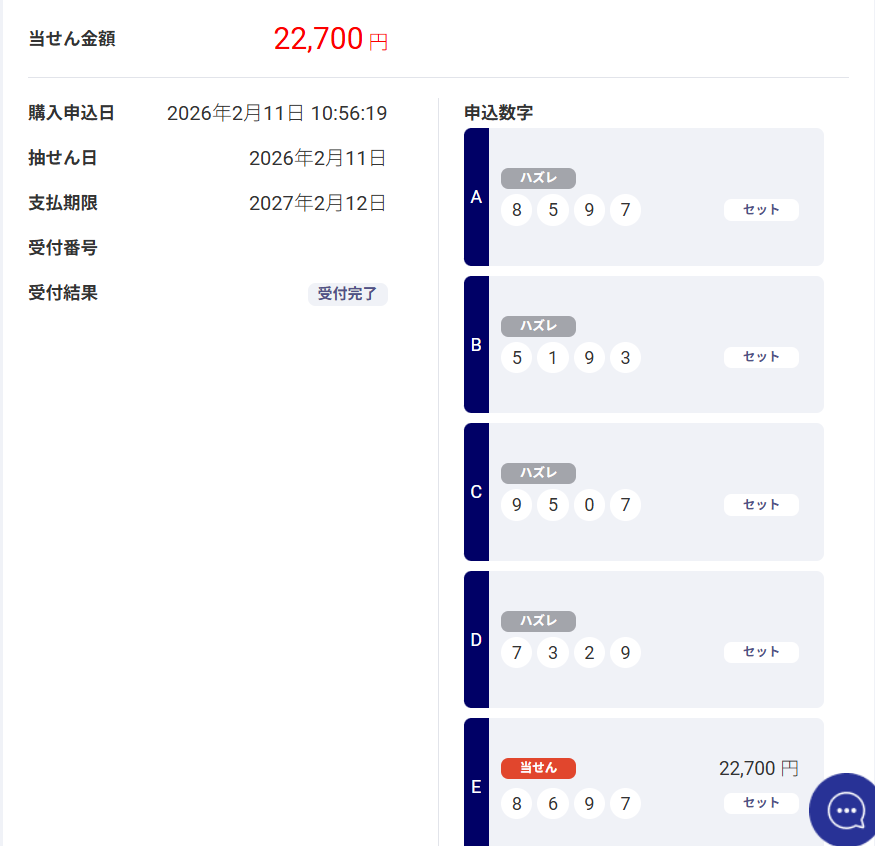Select the dark blue A row label
Viewport: 875px width, 846px height.
(x=476, y=197)
